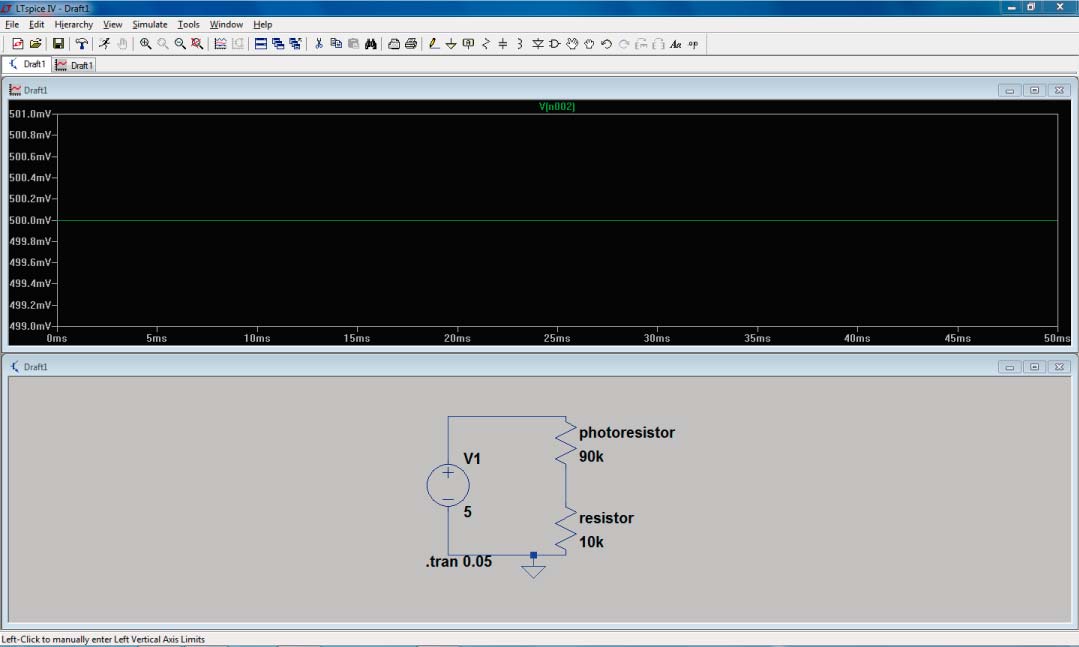1079x647 pixels.
Task: Select the Pan magnifier icon
Action: coord(163,44)
